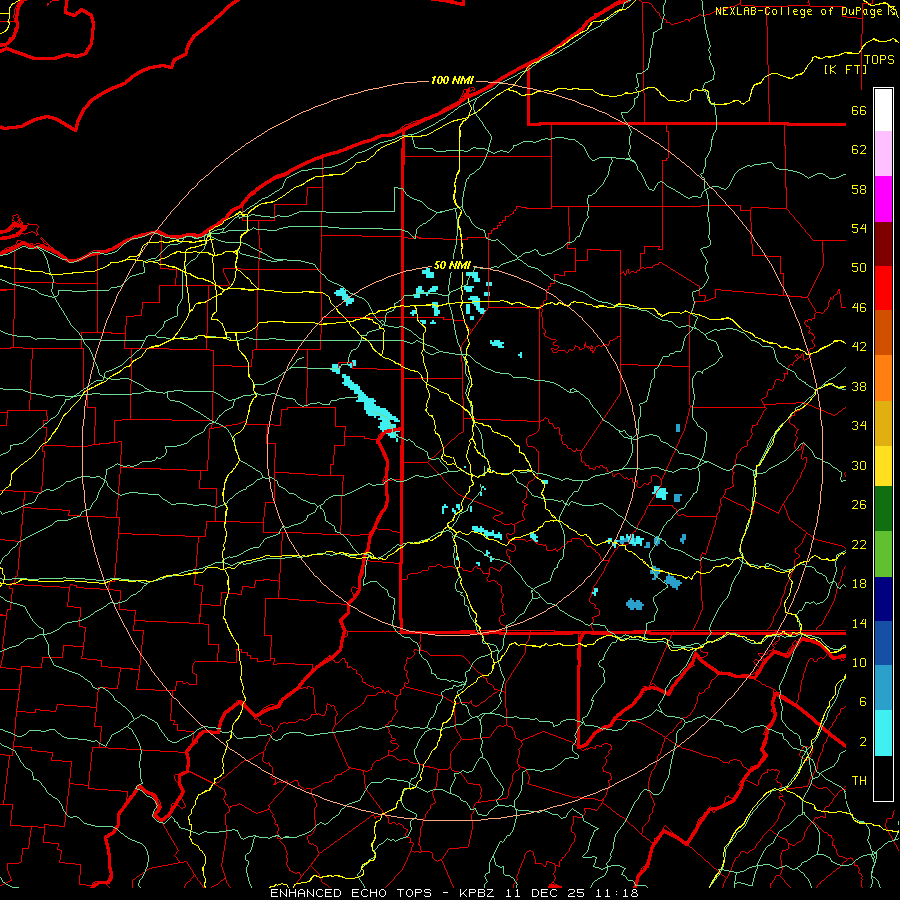Click the black TH threshold swatch
This screenshot has height=900, width=900.
[x=883, y=778]
